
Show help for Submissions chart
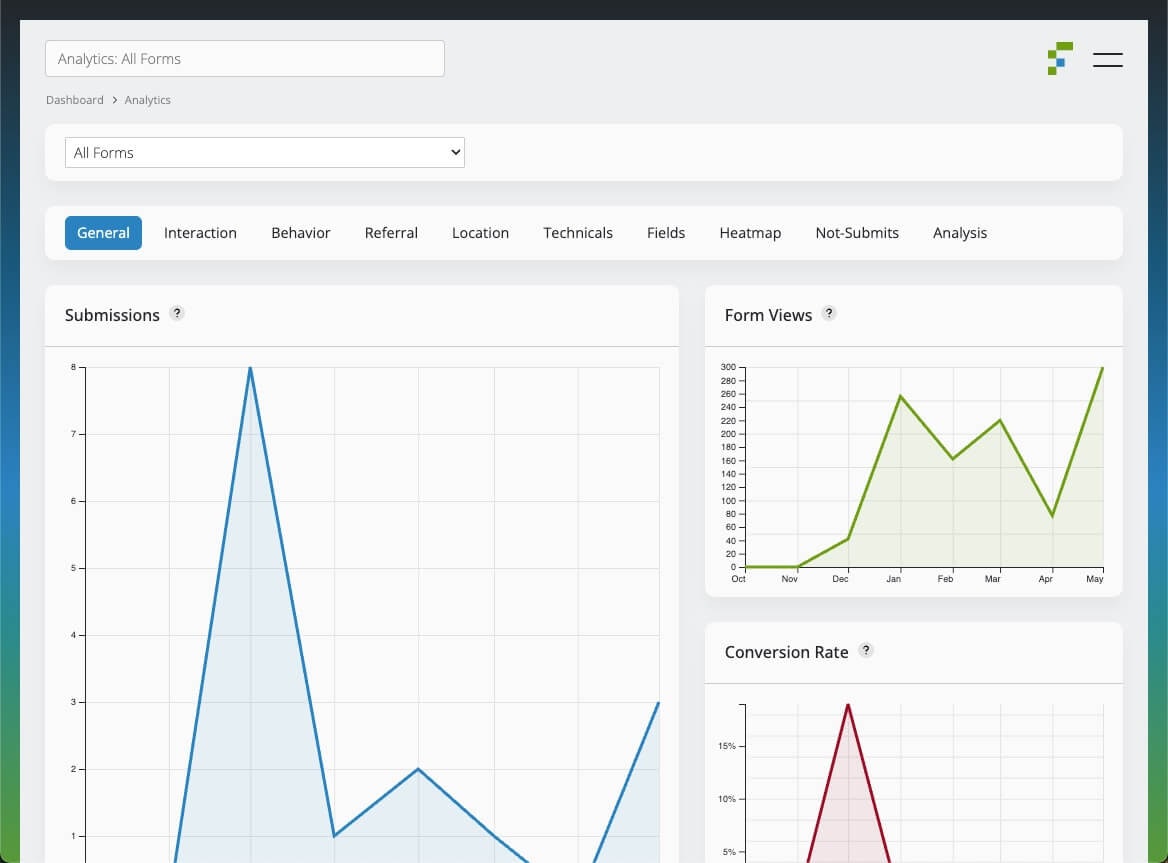point(177,313)
